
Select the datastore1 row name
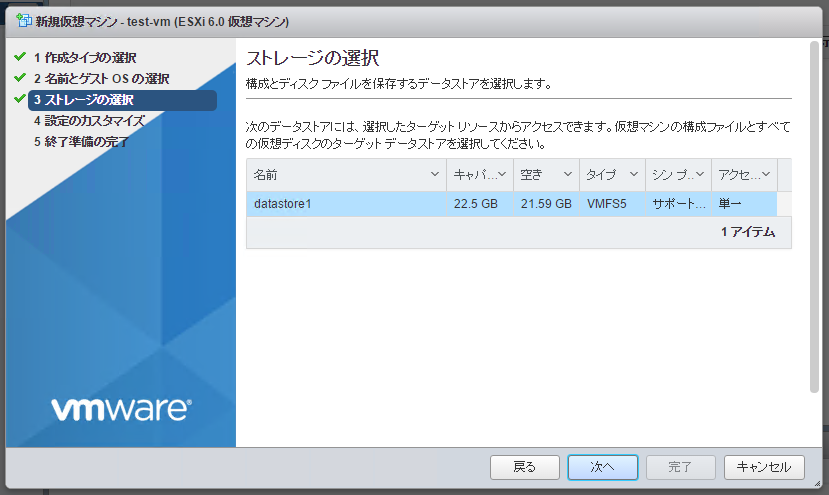[282, 204]
